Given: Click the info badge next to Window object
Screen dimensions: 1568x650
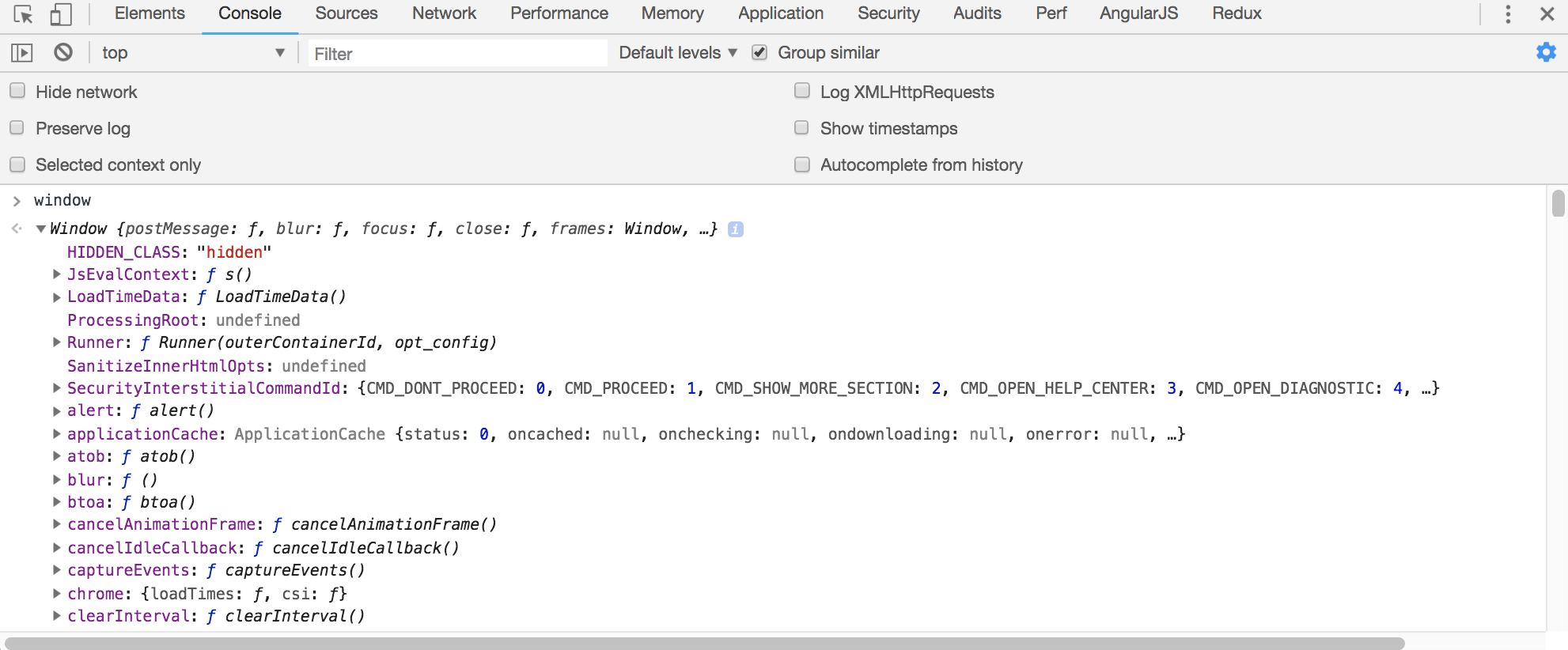Looking at the screenshot, I should pos(736,229).
